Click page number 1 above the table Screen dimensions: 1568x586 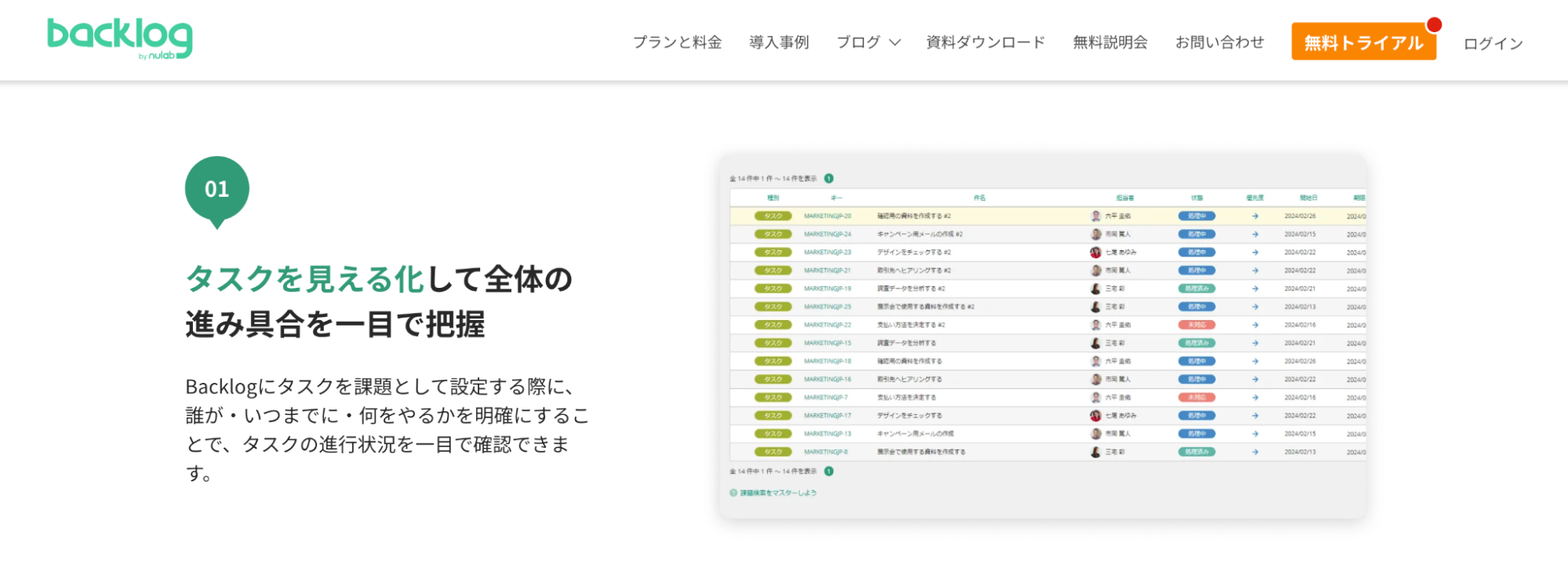tap(829, 179)
